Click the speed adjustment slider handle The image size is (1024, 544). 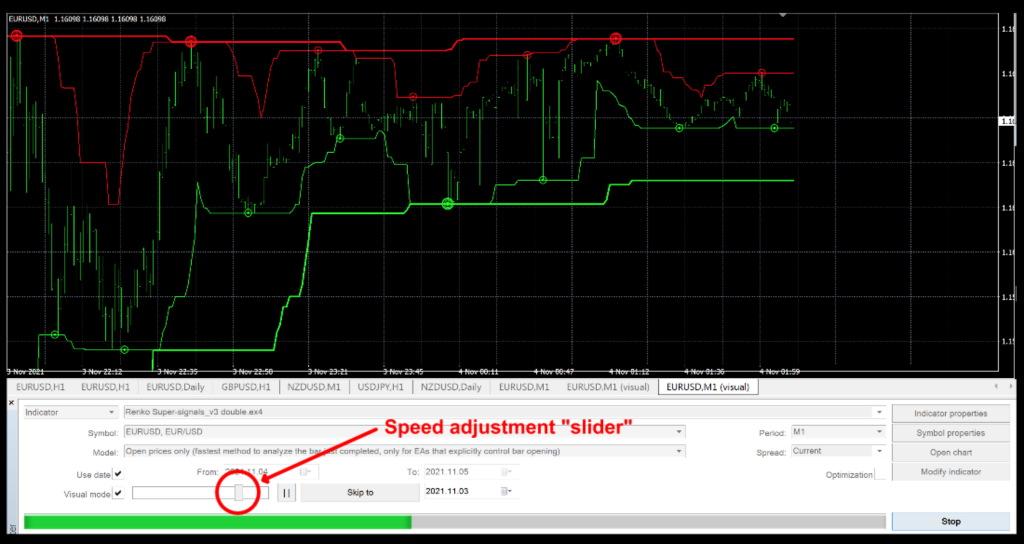tap(239, 492)
